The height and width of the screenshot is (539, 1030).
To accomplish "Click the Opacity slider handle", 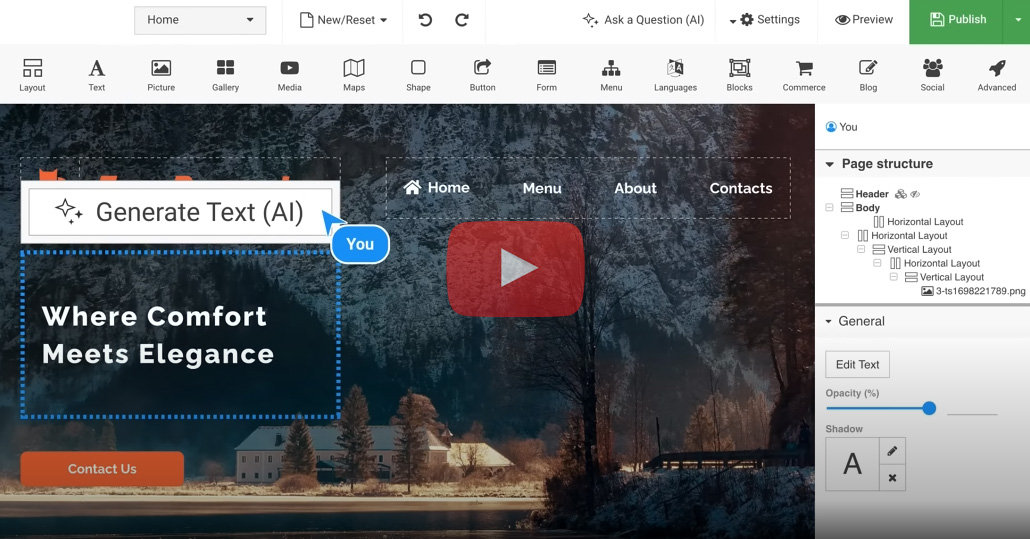I will click(929, 408).
